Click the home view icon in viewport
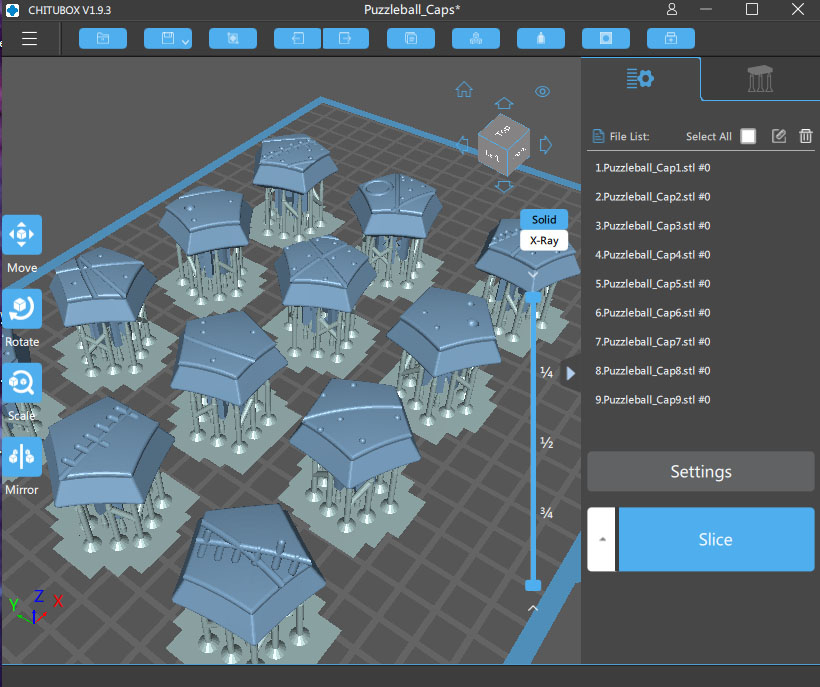 (464, 90)
